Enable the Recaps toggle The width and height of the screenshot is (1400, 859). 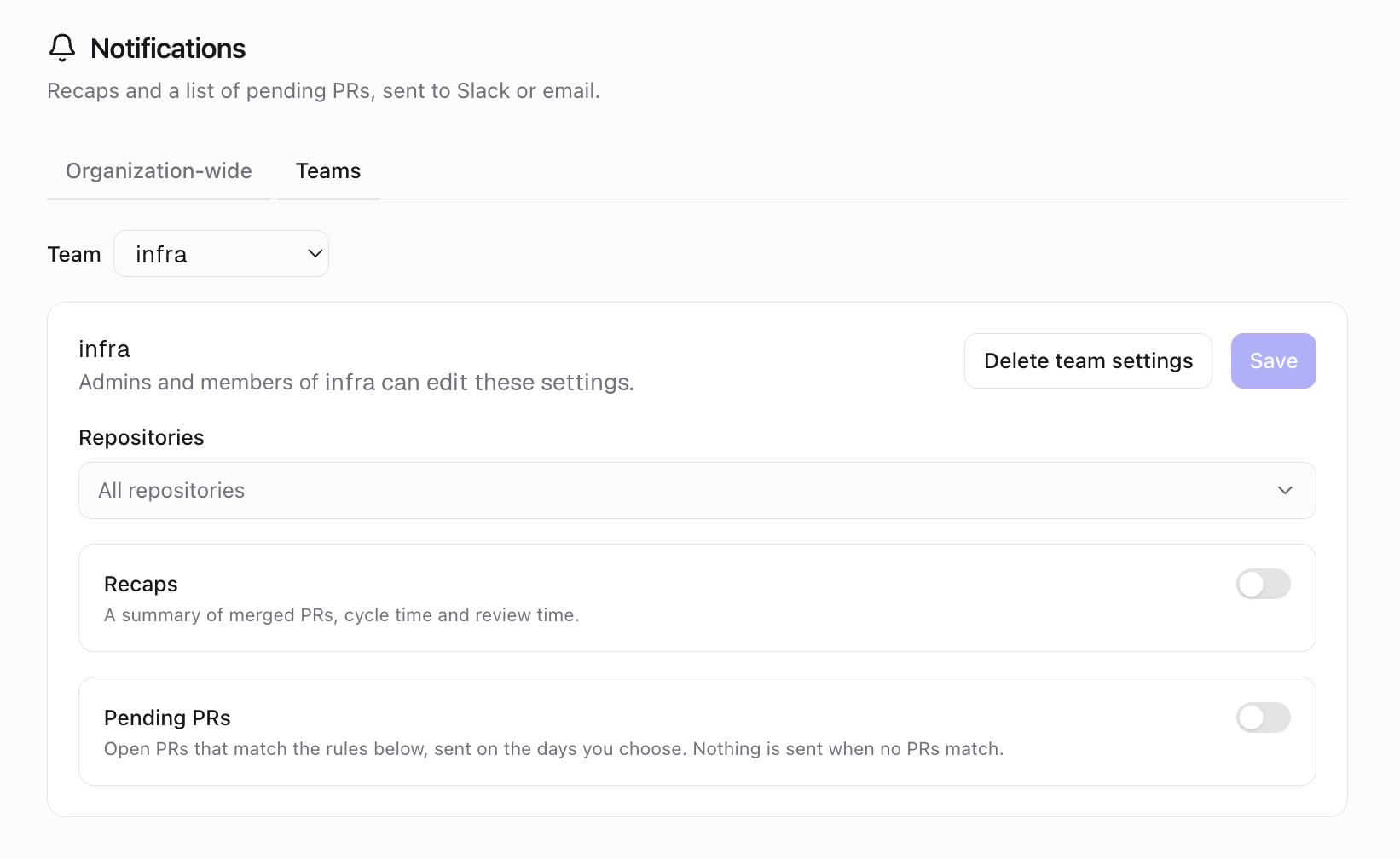point(1263,584)
